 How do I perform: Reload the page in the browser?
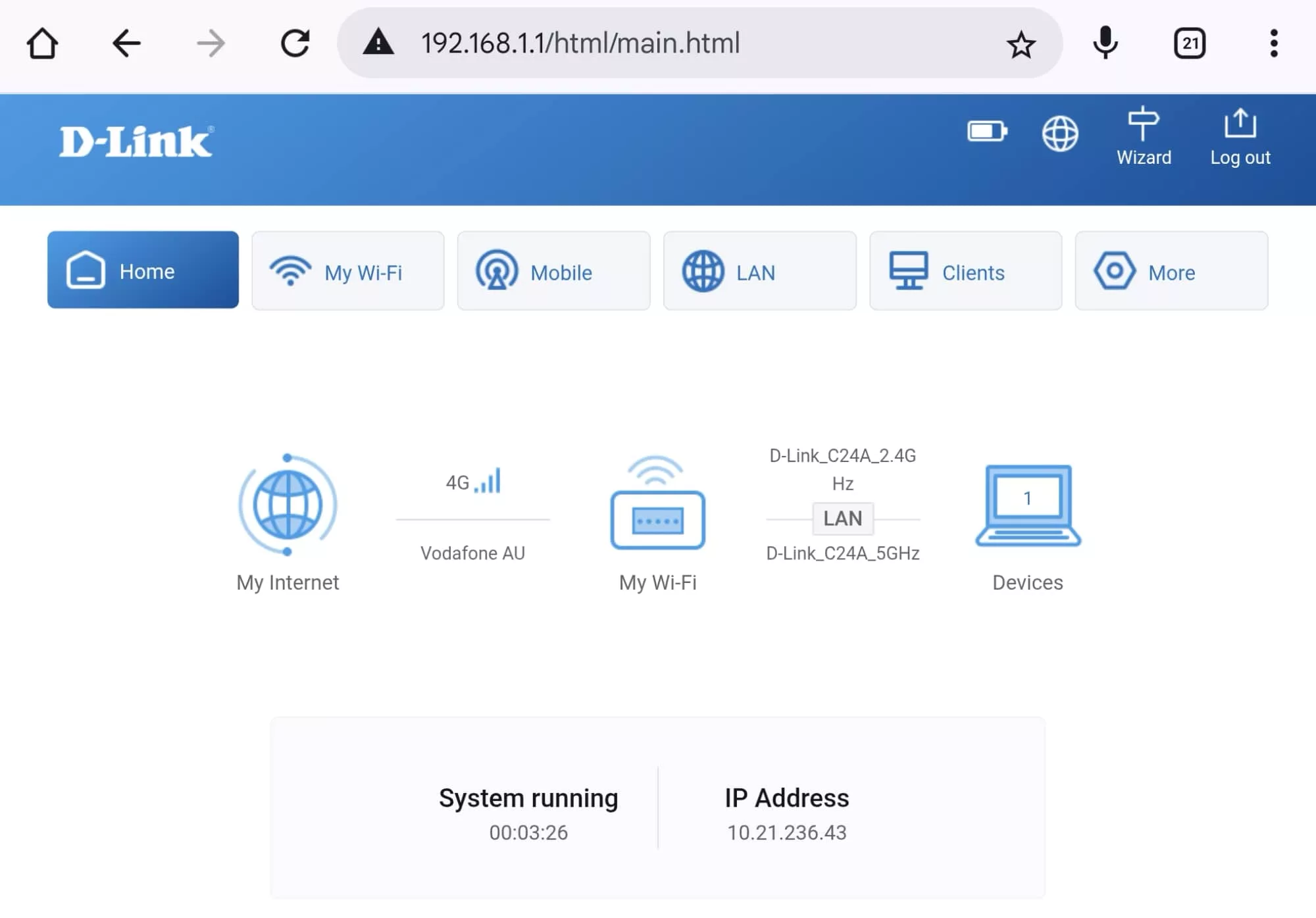coord(295,43)
